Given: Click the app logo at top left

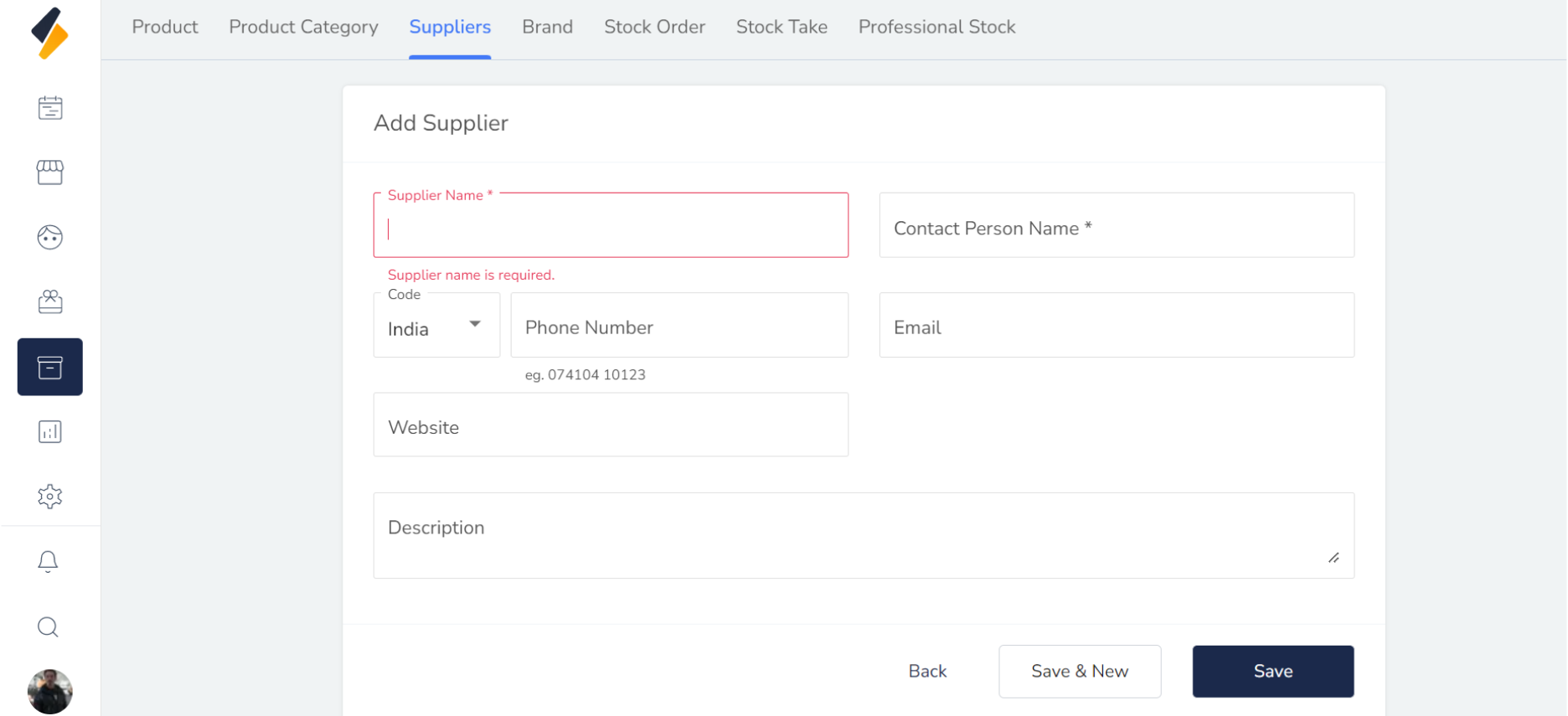Looking at the screenshot, I should point(49,33).
